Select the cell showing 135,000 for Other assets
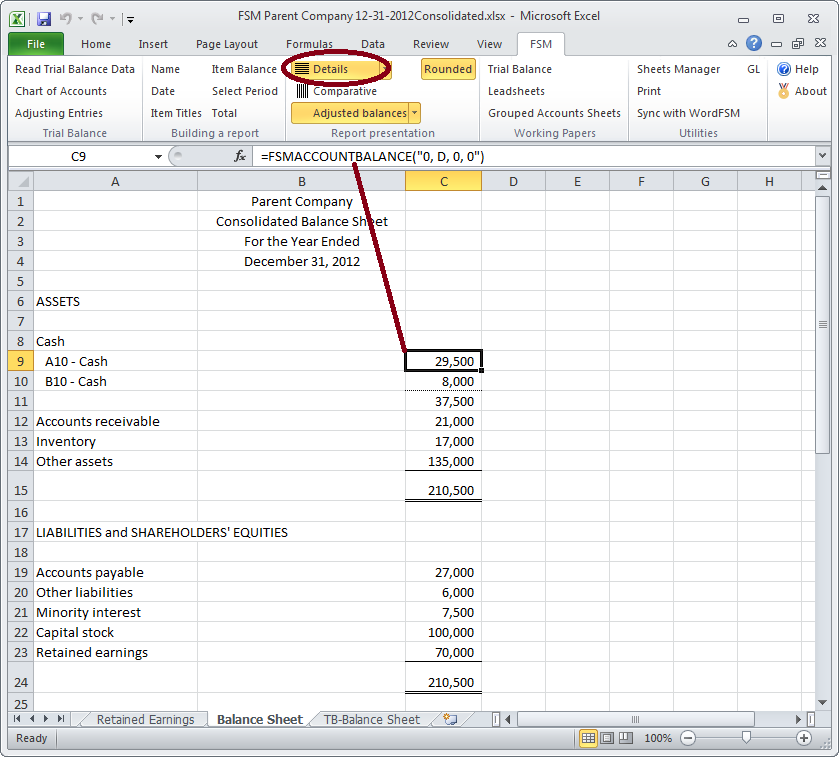This screenshot has height=757, width=839. click(444, 461)
